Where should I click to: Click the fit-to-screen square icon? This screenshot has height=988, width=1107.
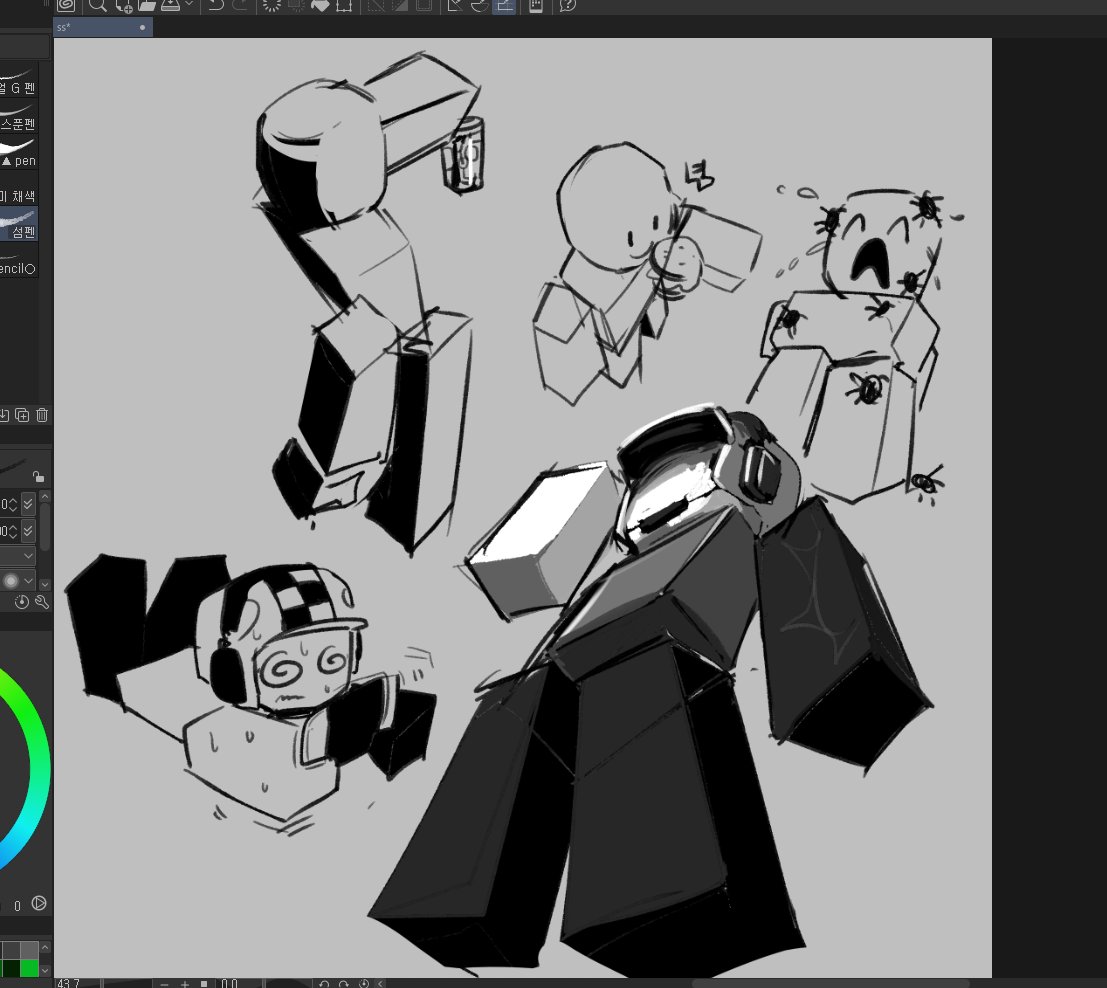(204, 984)
